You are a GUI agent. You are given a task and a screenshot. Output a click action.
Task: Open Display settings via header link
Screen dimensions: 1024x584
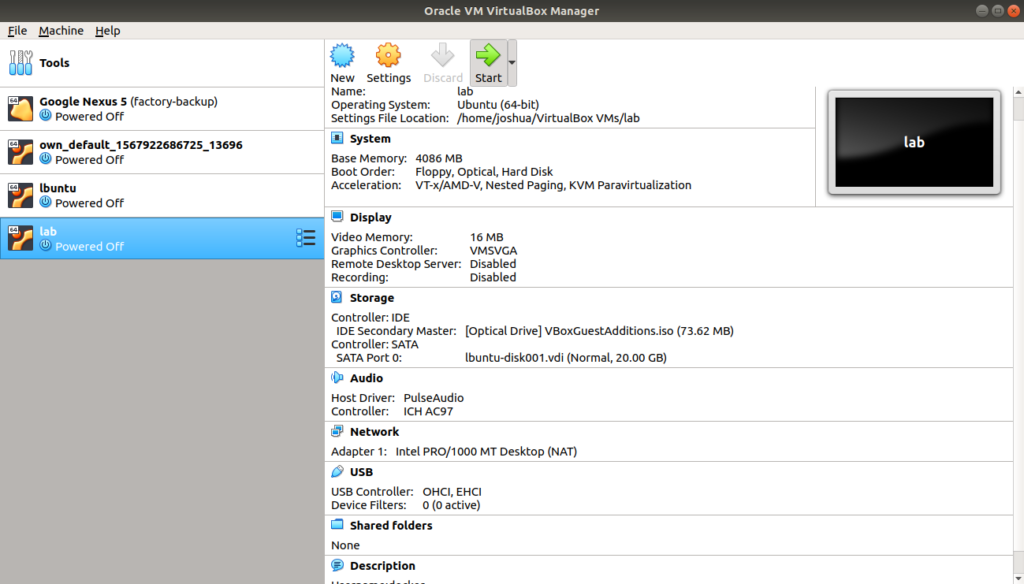(370, 218)
